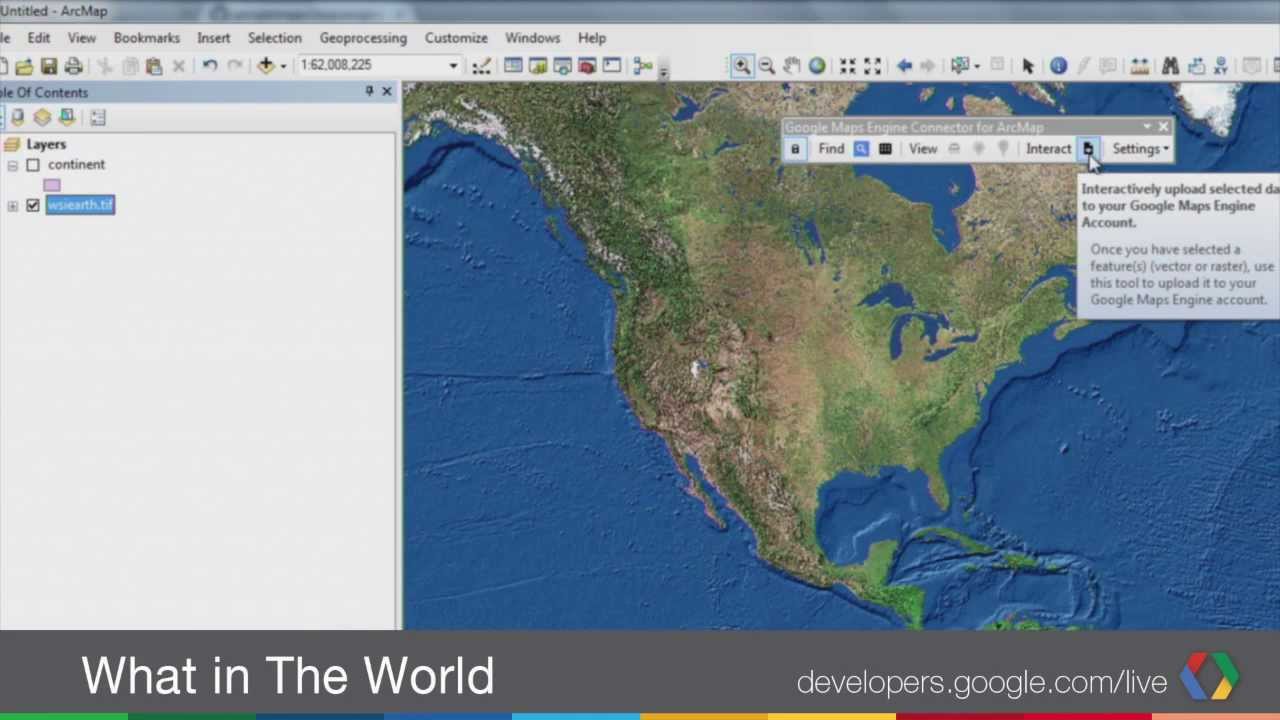Open the Bookmarks menu

coord(147,38)
